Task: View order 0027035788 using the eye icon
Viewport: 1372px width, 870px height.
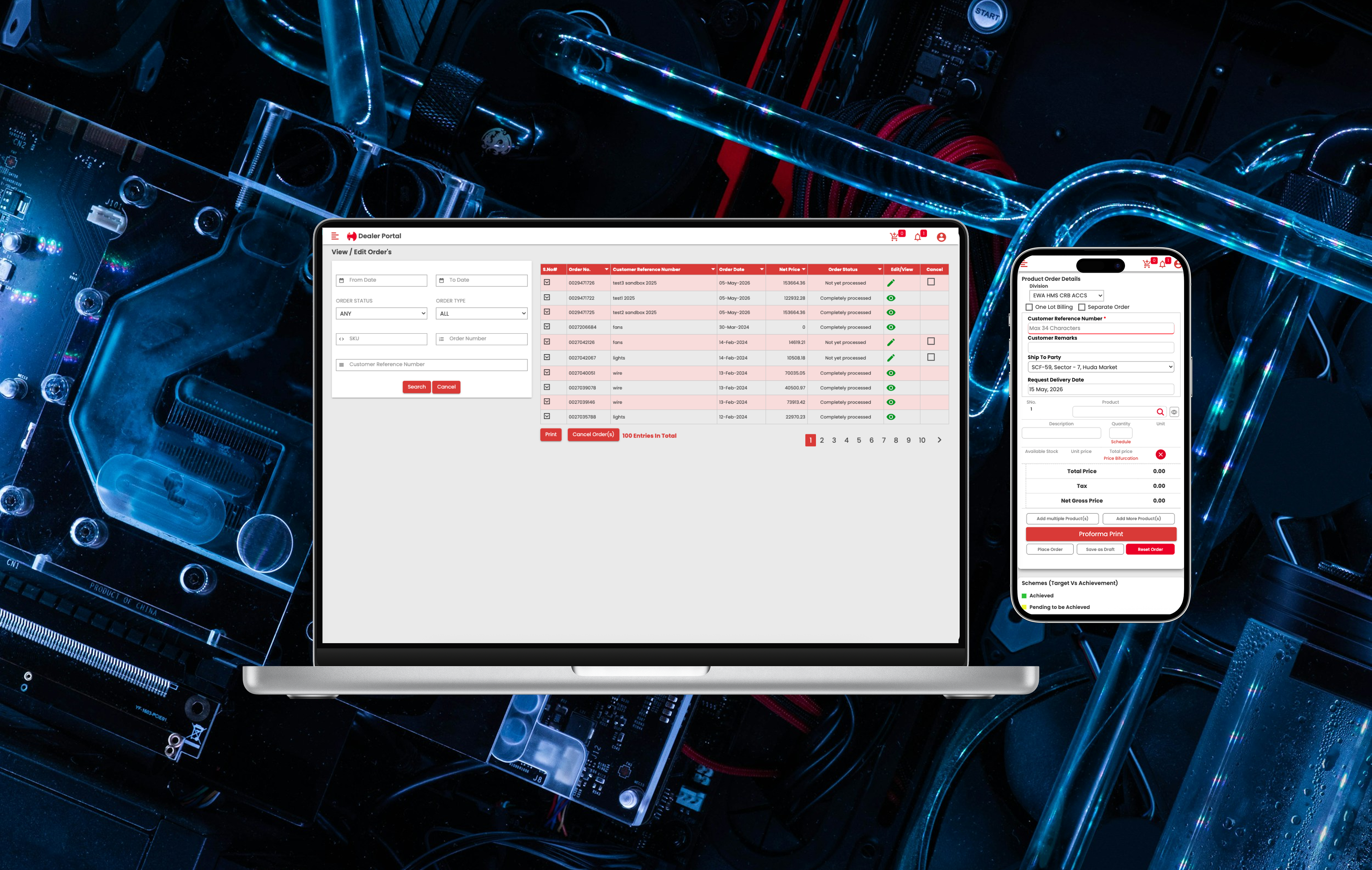Action: point(891,417)
